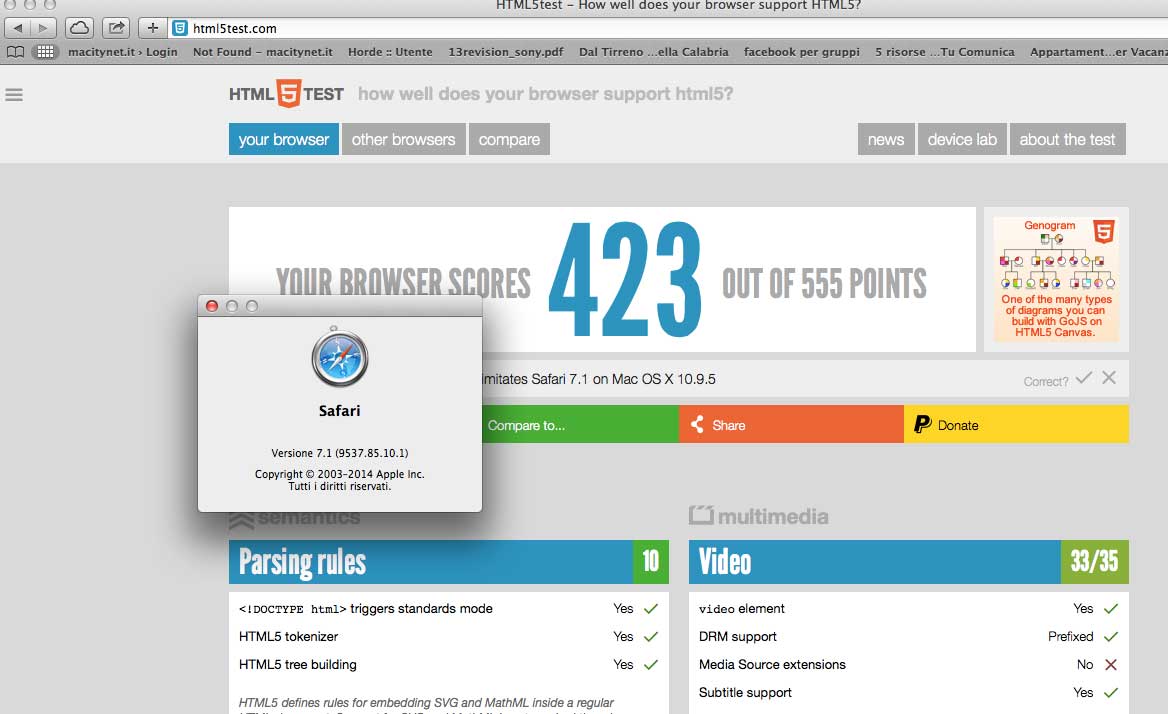The height and width of the screenshot is (714, 1168).
Task: Click the share icon in orange Share button
Action: [697, 424]
